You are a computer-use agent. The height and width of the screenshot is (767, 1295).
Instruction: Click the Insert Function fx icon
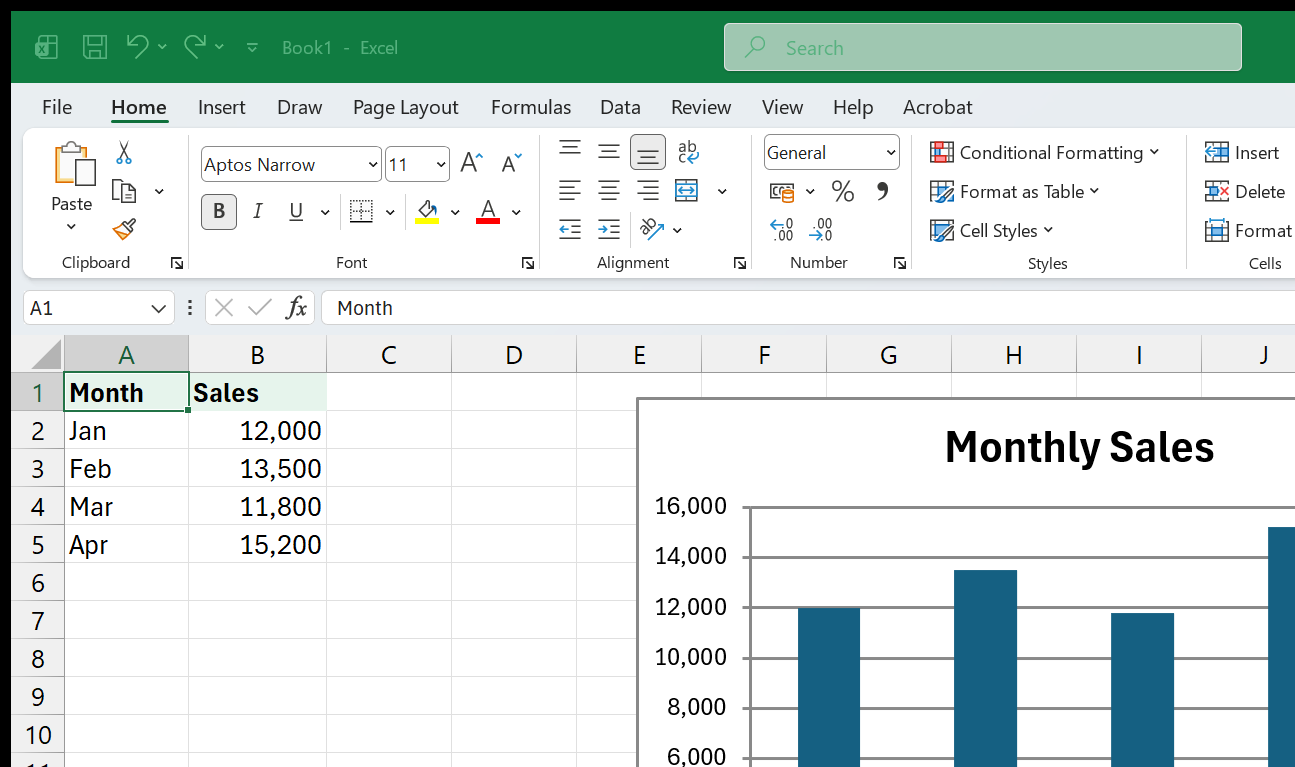[296, 308]
